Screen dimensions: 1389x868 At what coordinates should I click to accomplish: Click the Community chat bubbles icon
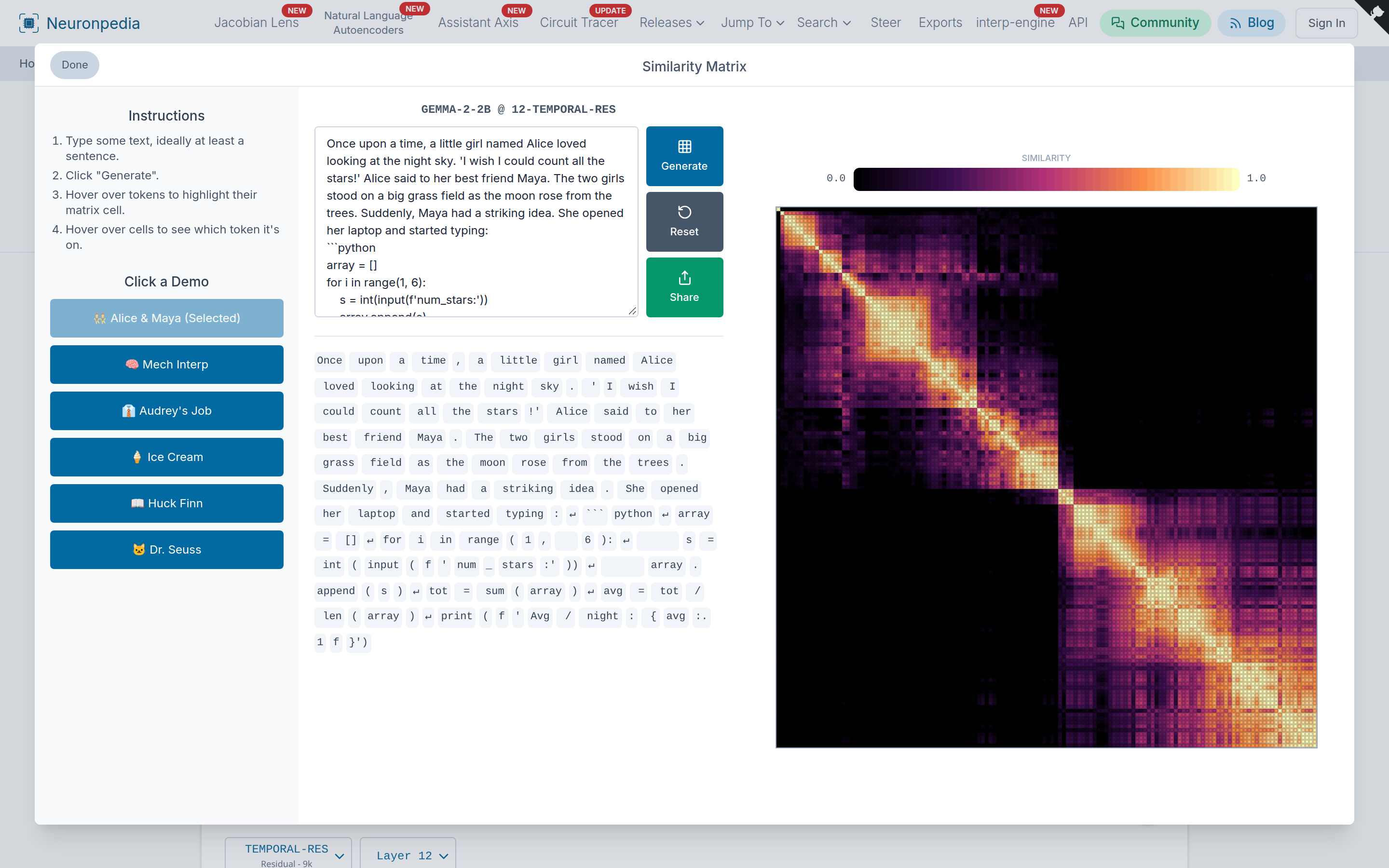click(x=1117, y=23)
